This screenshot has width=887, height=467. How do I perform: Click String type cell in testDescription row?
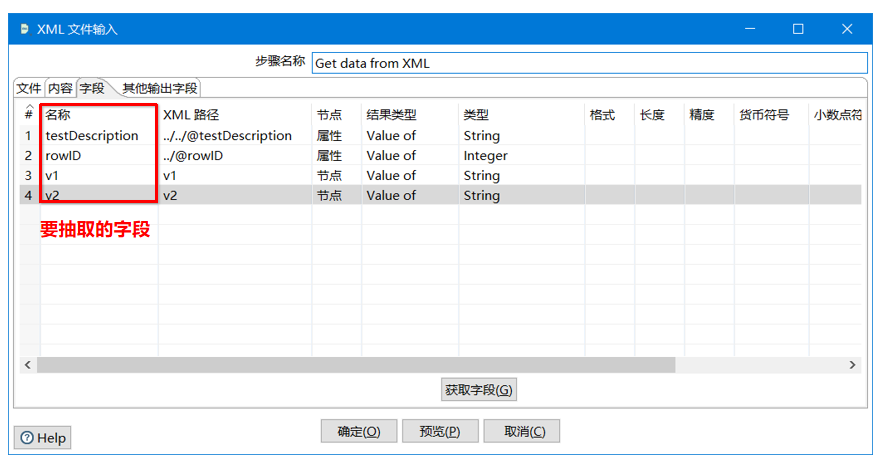(522, 136)
